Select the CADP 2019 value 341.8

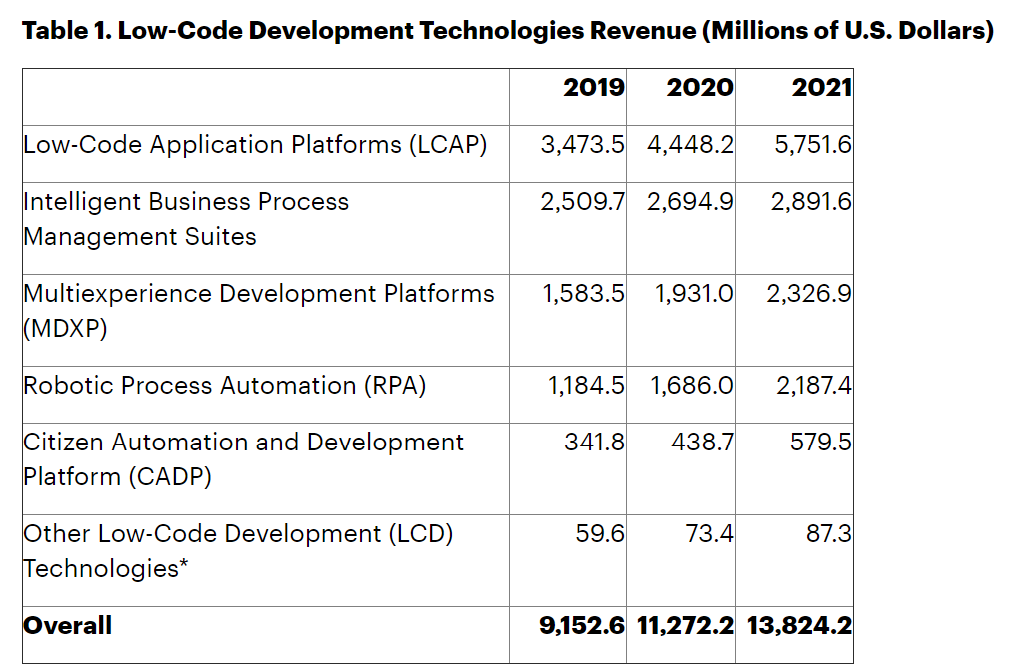pos(594,442)
